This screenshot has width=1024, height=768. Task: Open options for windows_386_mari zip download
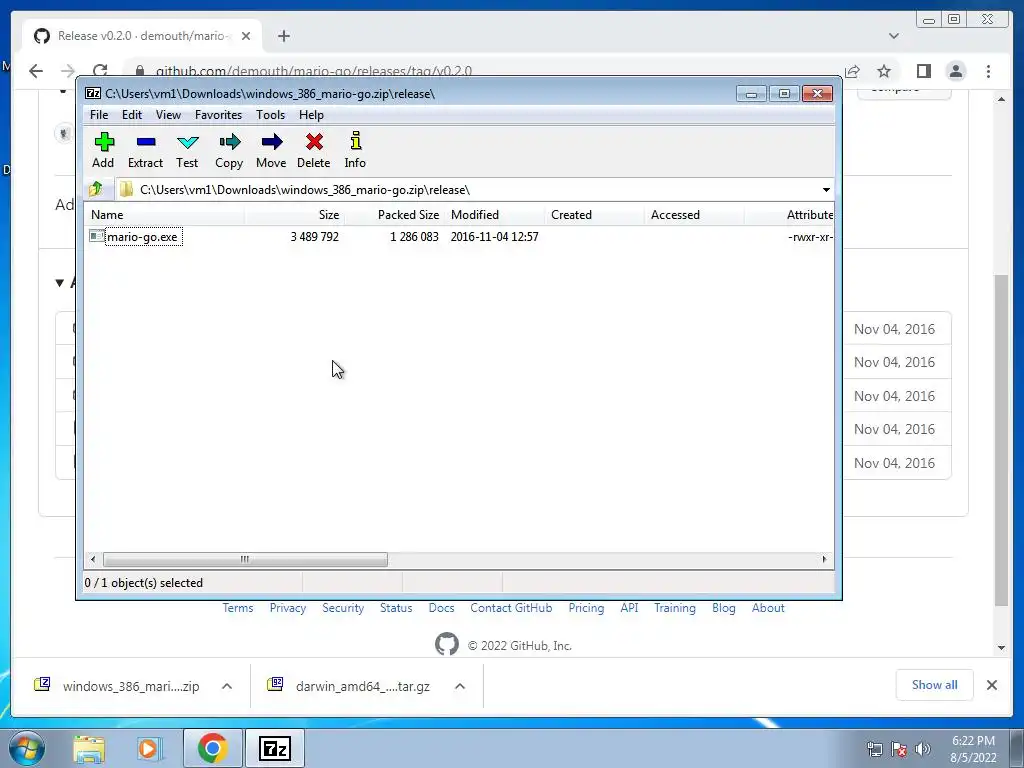coord(227,686)
